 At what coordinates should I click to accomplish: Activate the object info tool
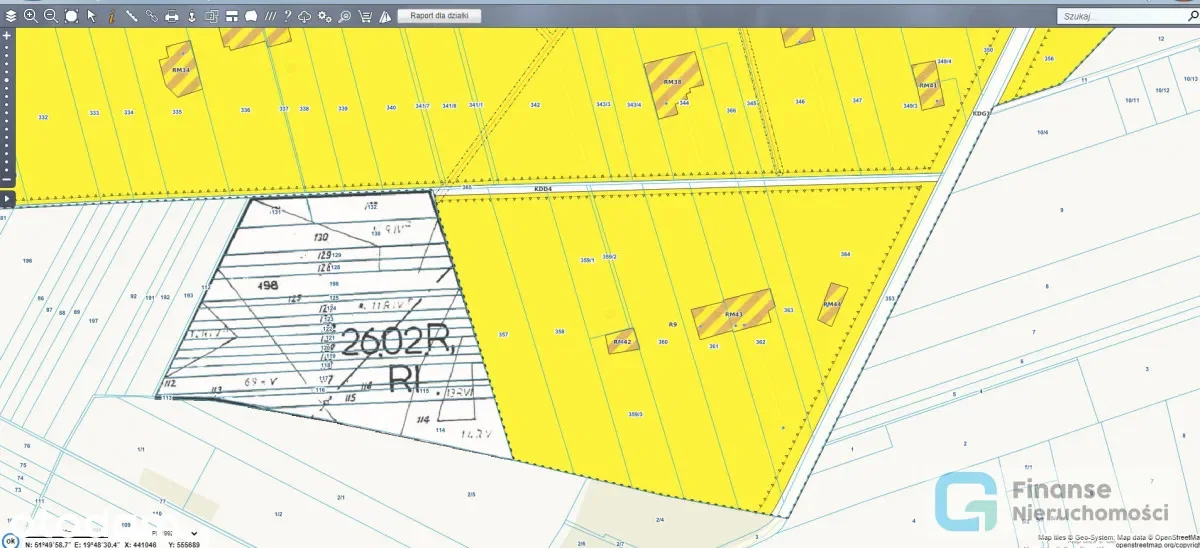coord(111,16)
